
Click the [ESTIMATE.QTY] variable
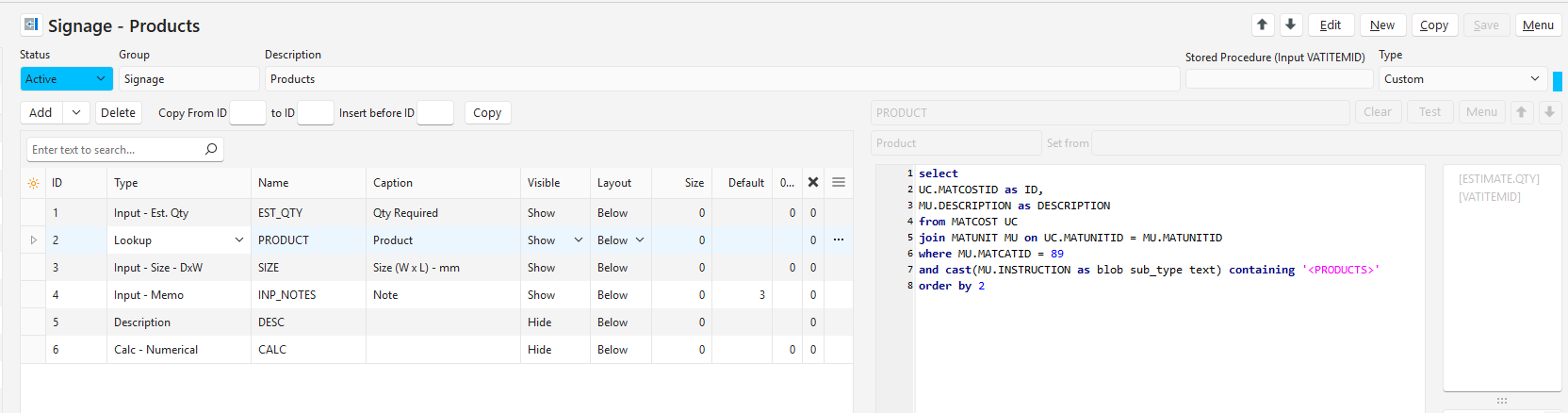tap(1498, 178)
